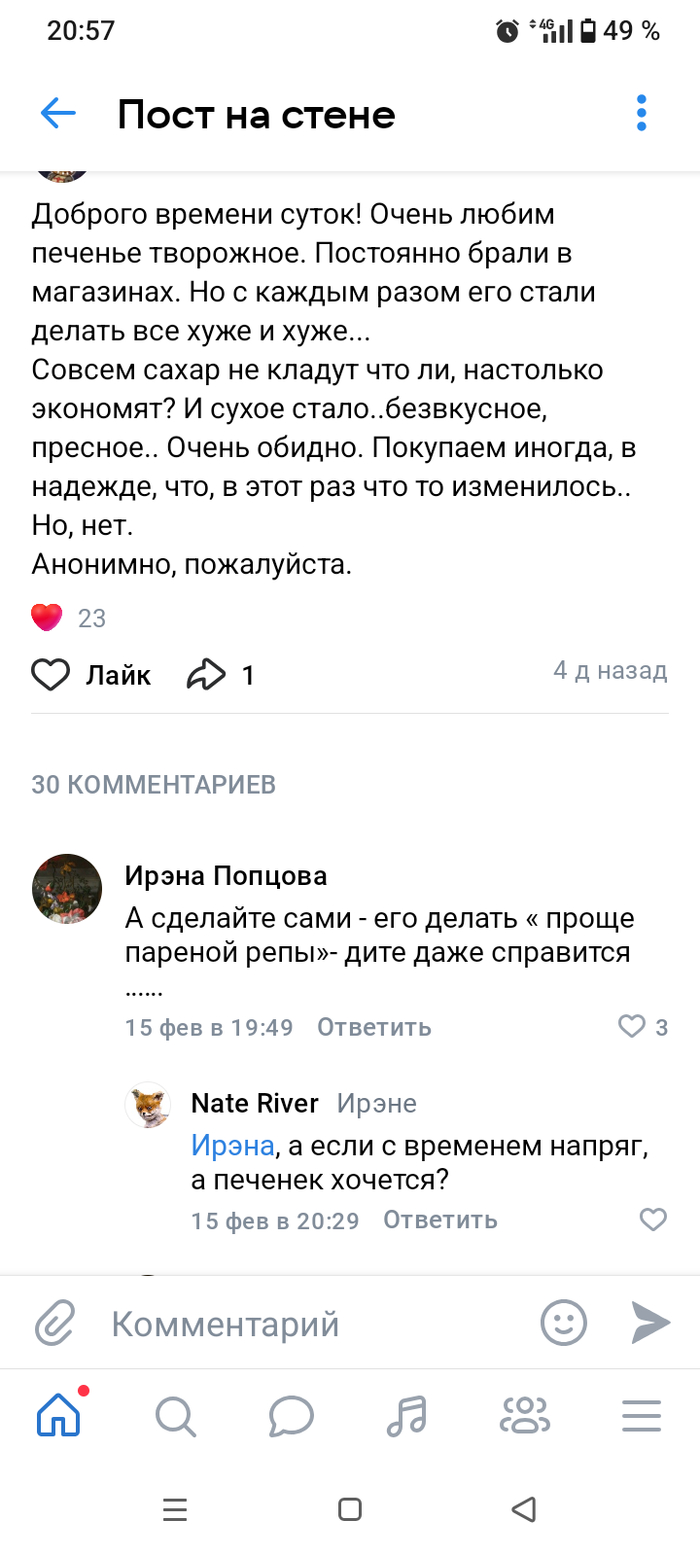Open the three-dot post options menu
The height and width of the screenshot is (1556, 700).
[642, 114]
